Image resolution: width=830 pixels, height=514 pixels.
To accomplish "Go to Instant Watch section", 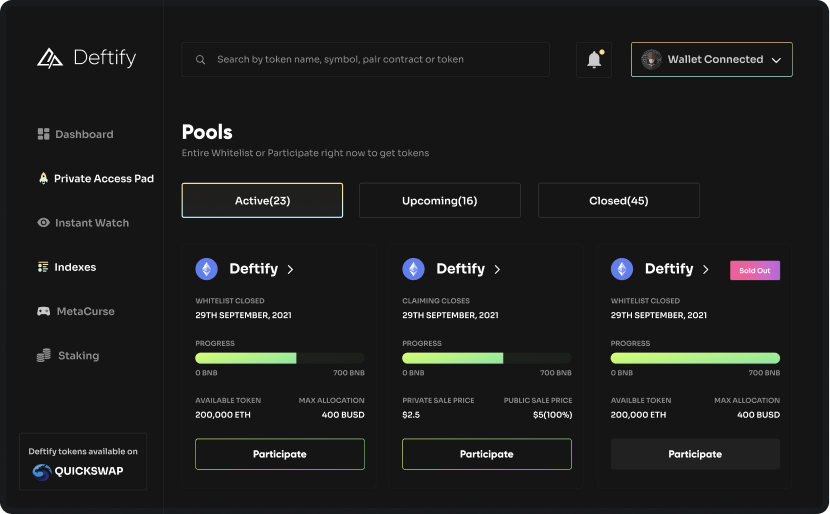I will tap(83, 223).
